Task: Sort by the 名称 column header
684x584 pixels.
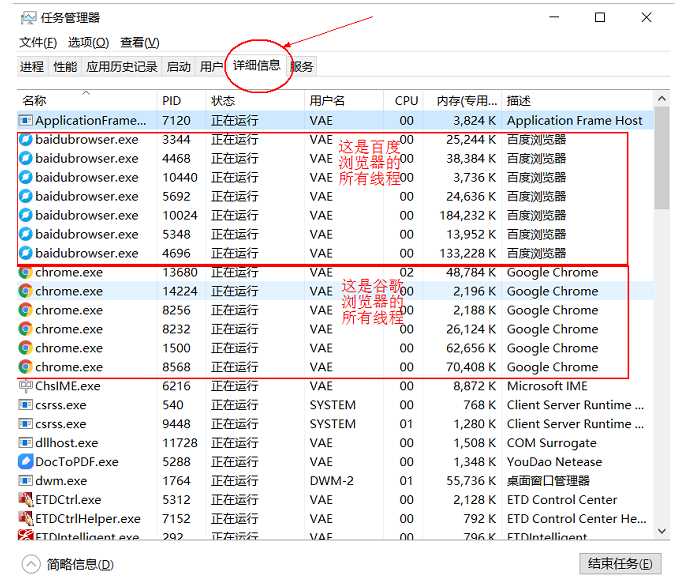Action: coord(86,101)
